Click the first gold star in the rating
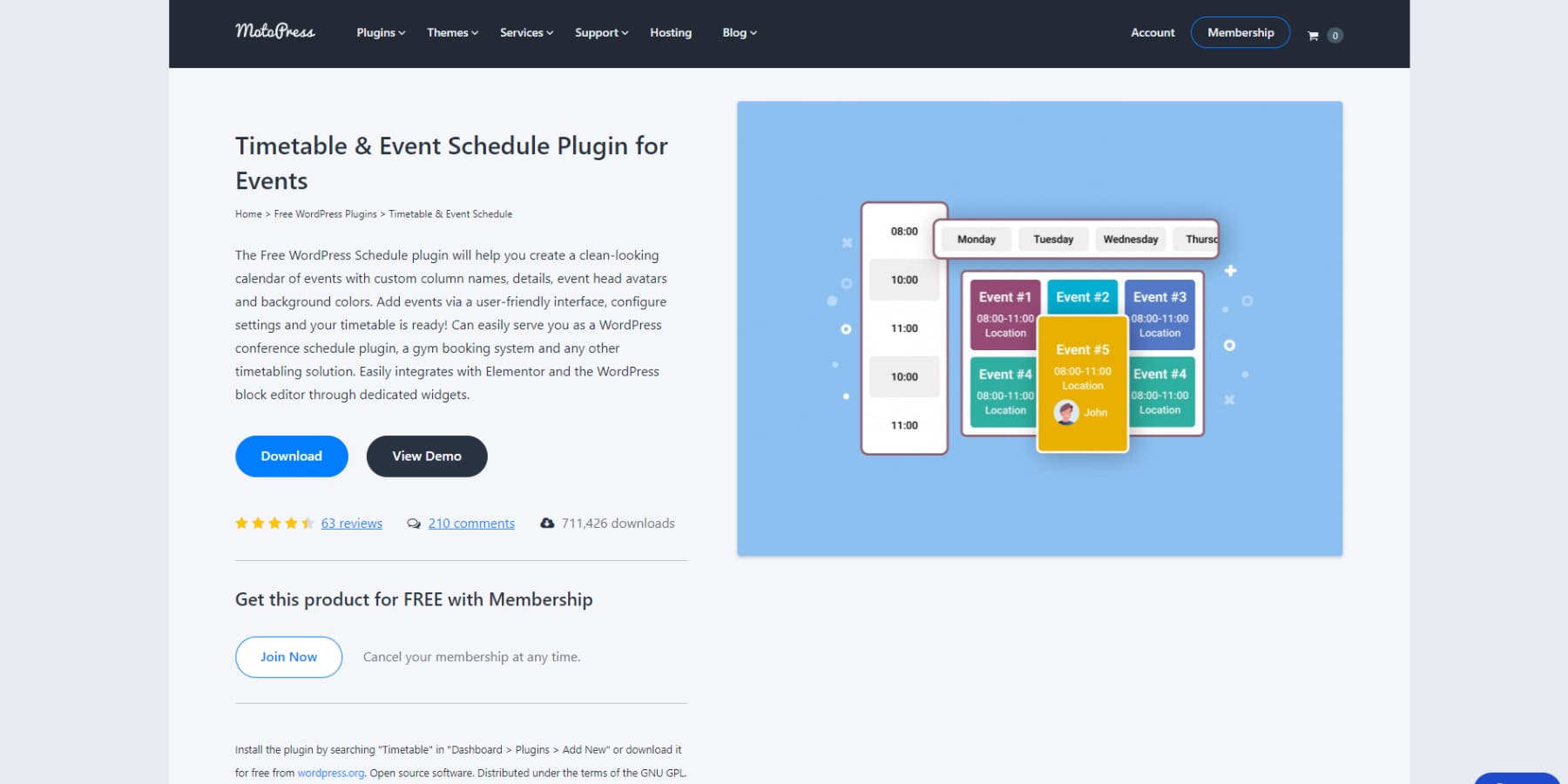Screen dimensions: 1568x784 [x=243, y=523]
